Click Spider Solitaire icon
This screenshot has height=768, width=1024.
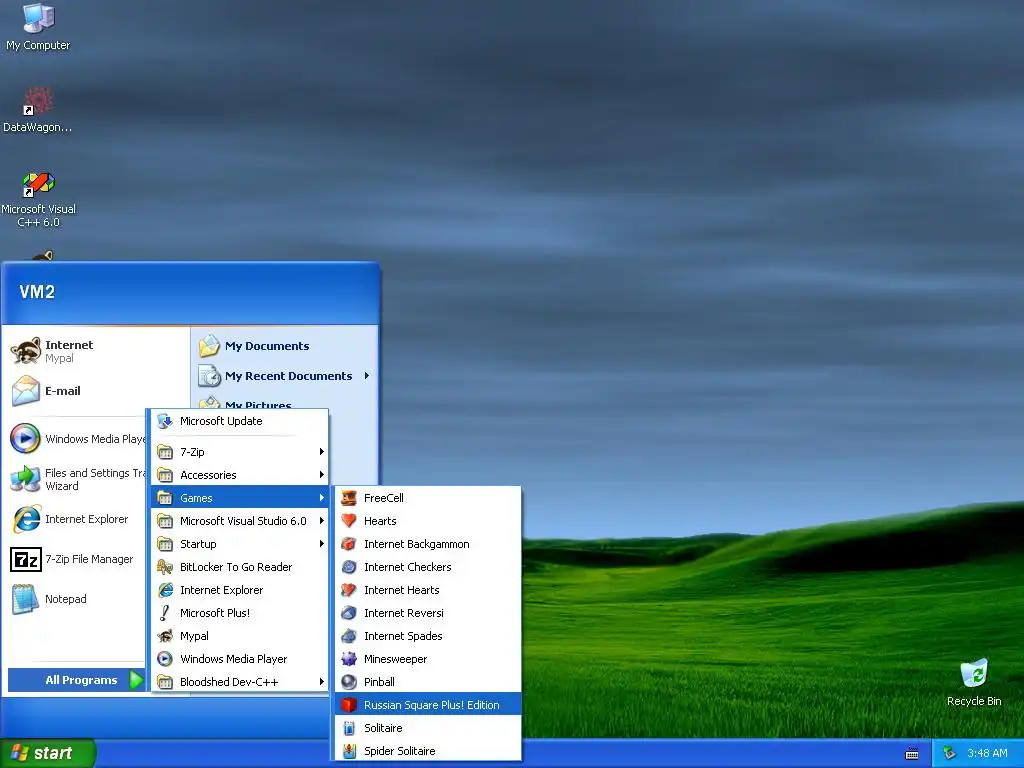(349, 750)
